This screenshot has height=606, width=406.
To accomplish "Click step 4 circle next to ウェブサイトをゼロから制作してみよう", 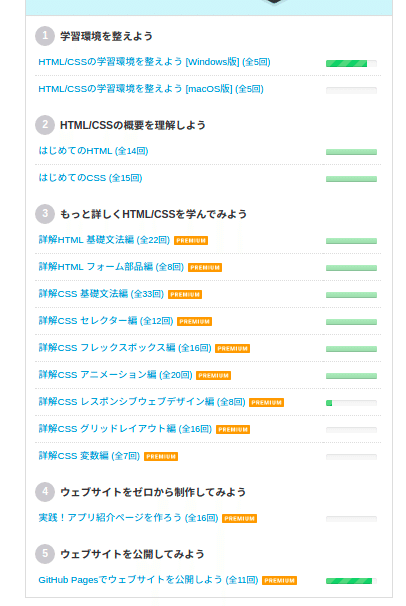I will (x=45, y=492).
